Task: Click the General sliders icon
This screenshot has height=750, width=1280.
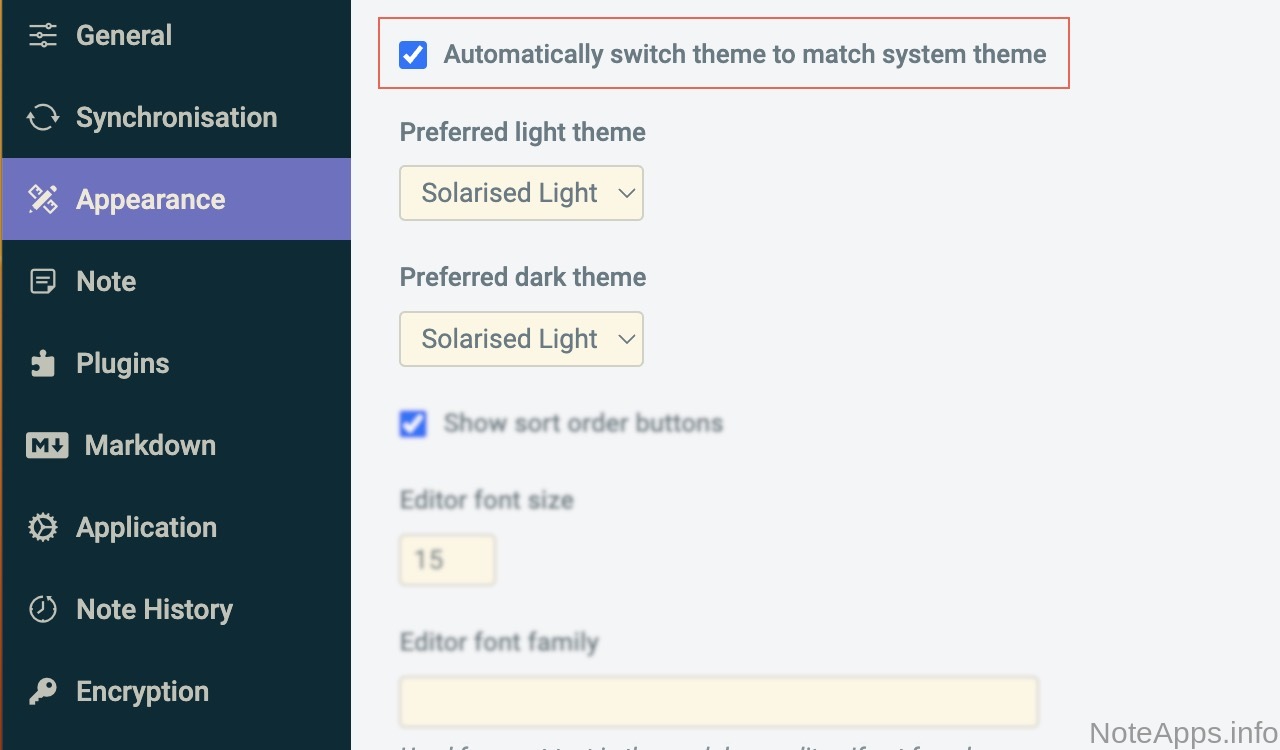Action: point(43,36)
